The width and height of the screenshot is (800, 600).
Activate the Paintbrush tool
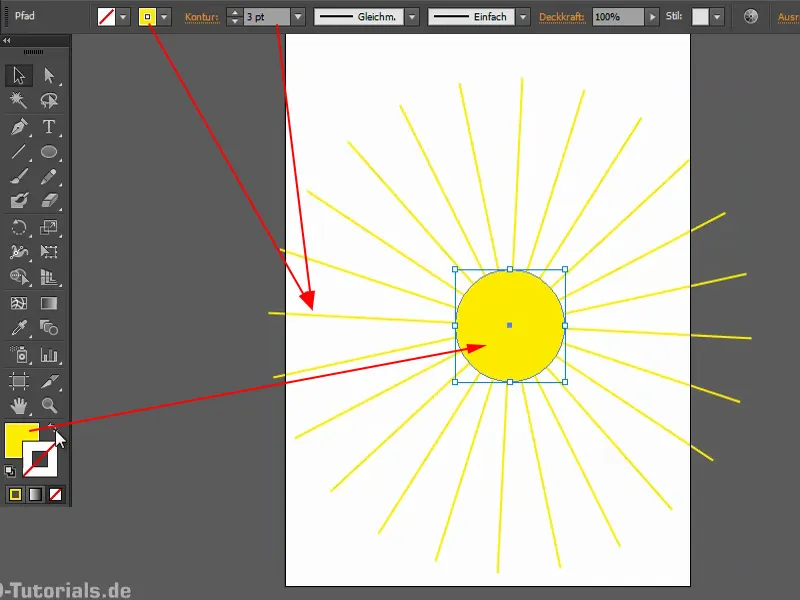19,177
